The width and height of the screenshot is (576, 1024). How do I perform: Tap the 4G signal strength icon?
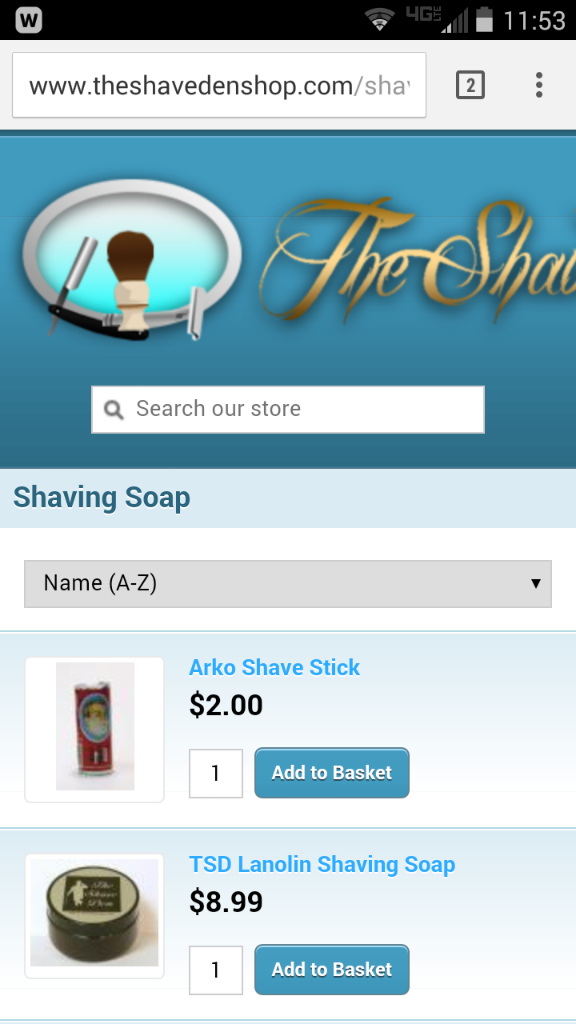pyautogui.click(x=436, y=20)
